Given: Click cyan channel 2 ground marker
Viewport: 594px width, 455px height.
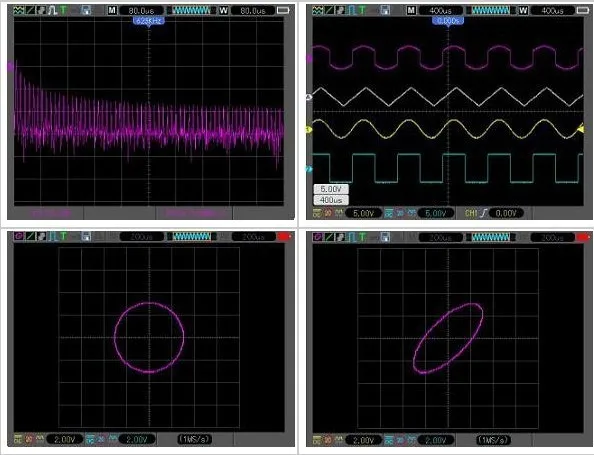Looking at the screenshot, I should coord(309,169).
